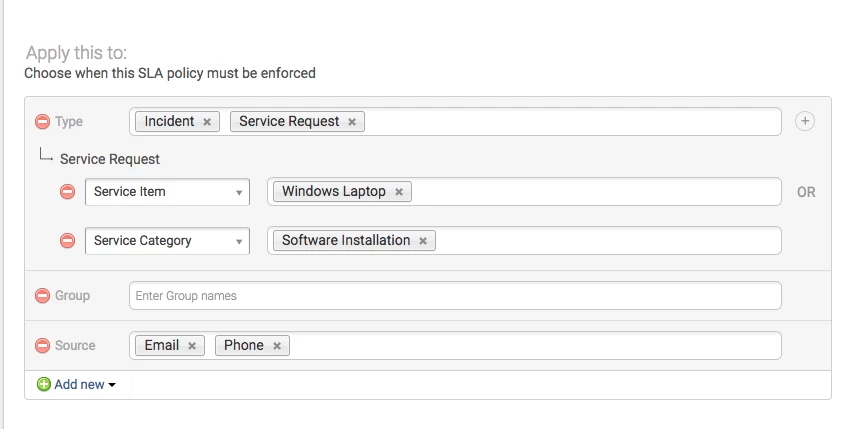Open the Service Category dropdown
This screenshot has width=853, height=429.
[x=168, y=241]
